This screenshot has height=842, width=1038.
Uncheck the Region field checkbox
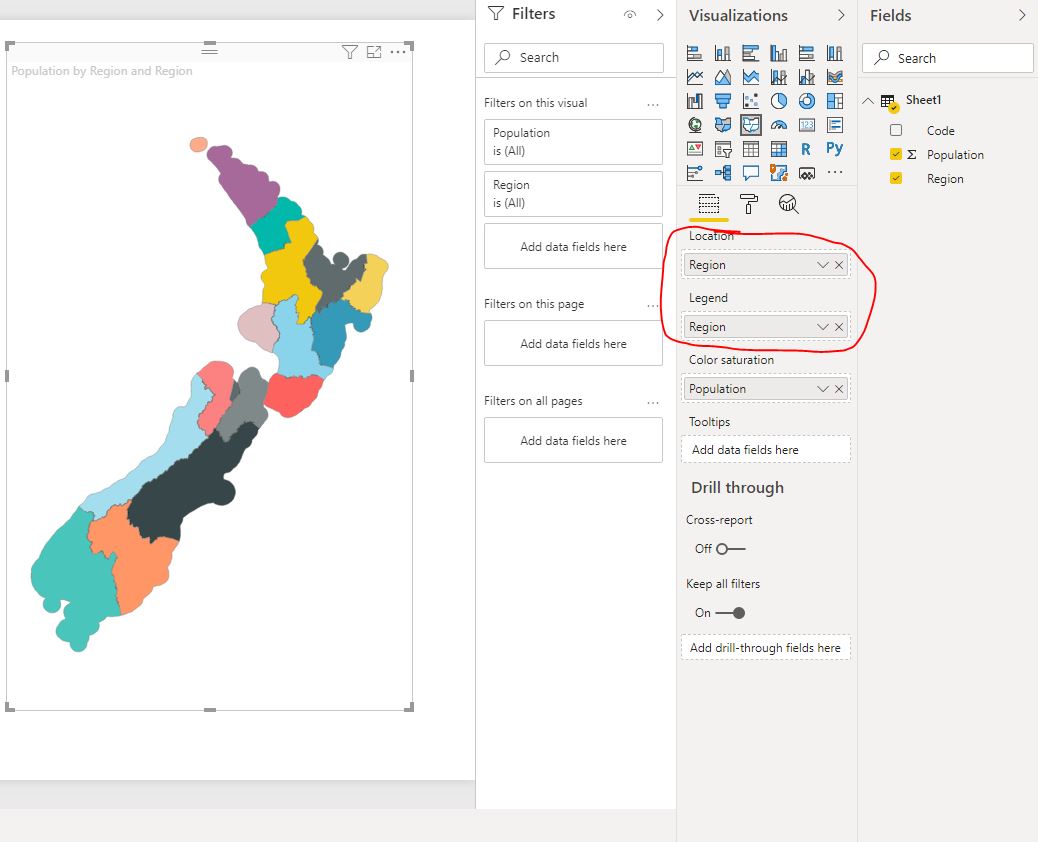(896, 178)
